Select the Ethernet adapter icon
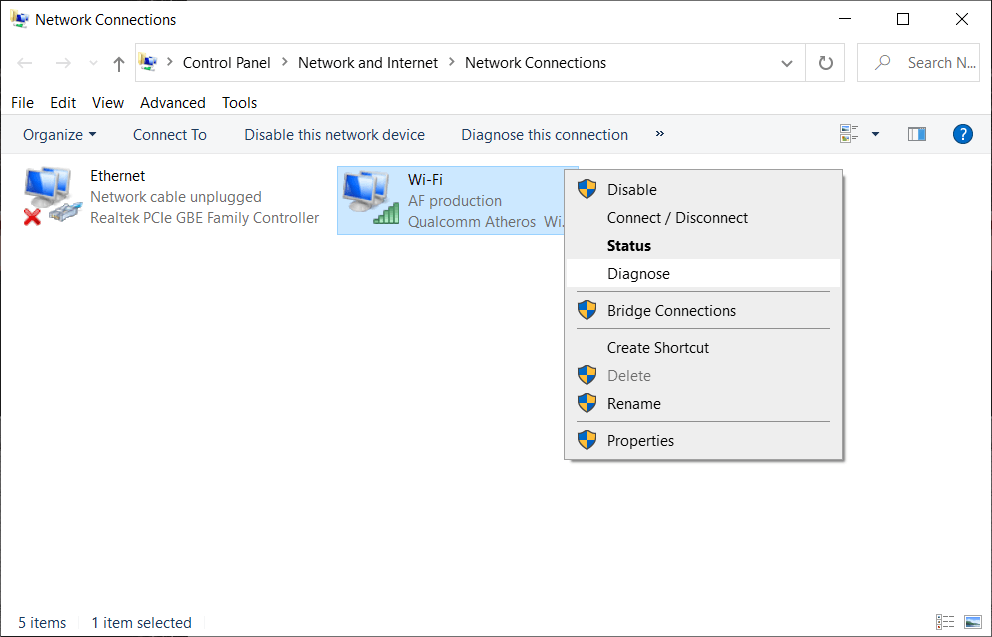Screen dimensions: 992x637 click(50, 193)
